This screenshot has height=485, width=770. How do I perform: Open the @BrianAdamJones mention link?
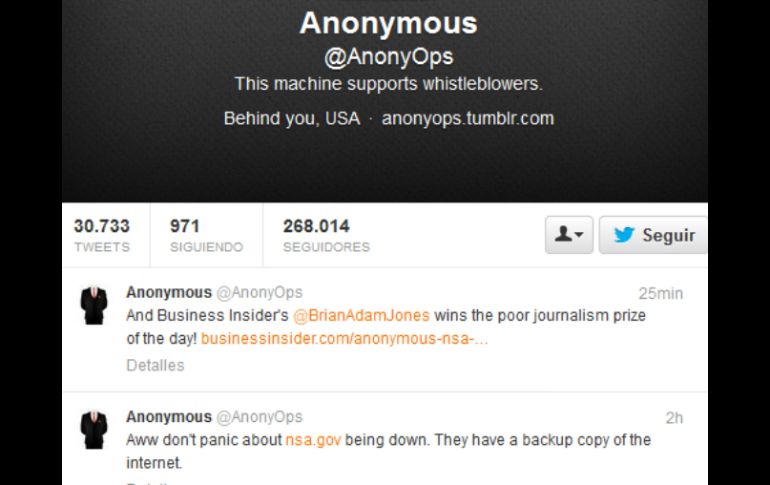click(x=361, y=315)
